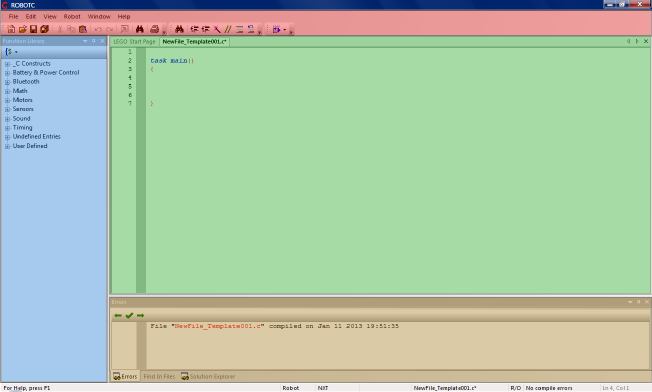Click the Function Library braces filter icon
652x392 pixels.
[8, 52]
